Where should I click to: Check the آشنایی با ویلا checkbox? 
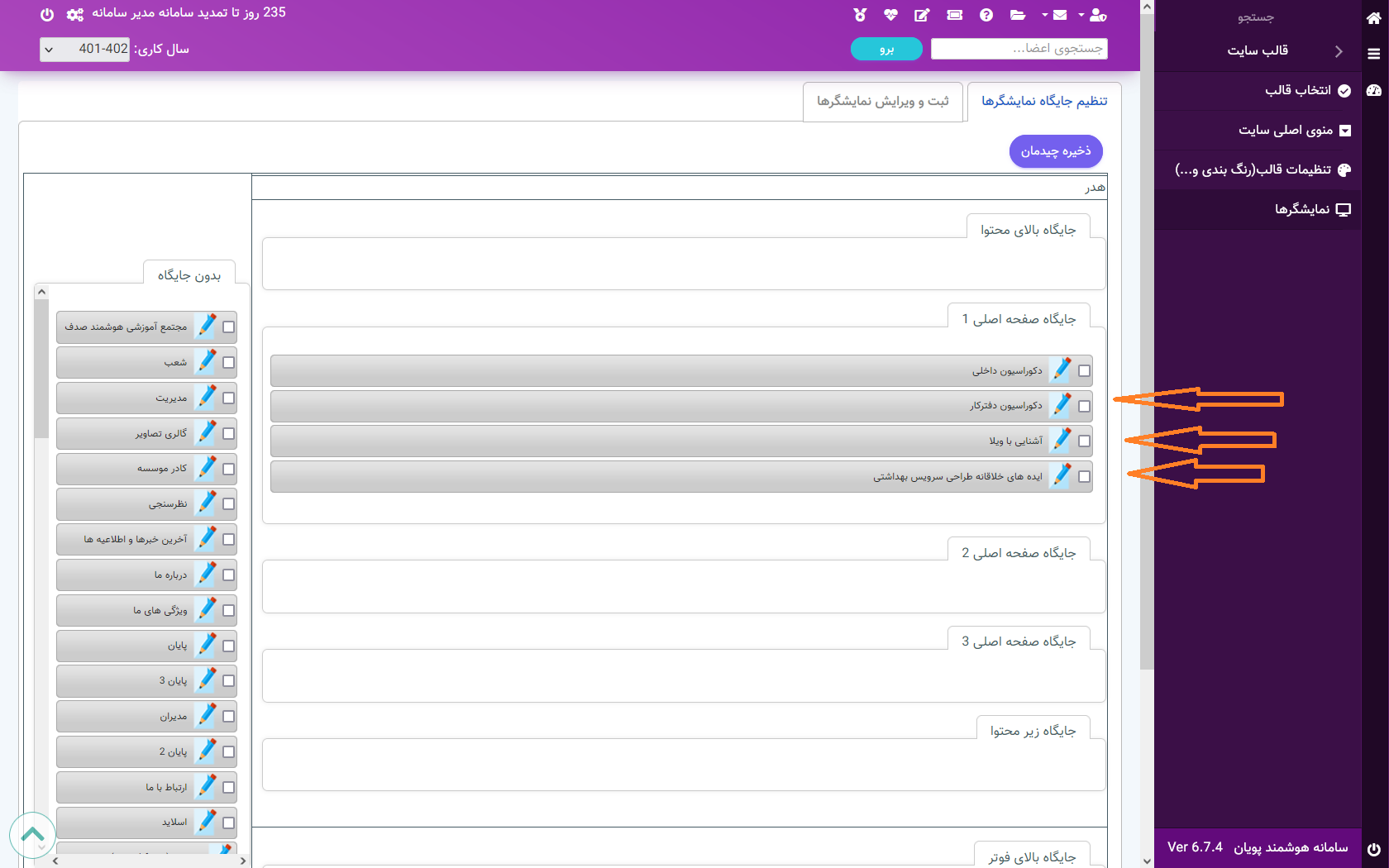1084,441
